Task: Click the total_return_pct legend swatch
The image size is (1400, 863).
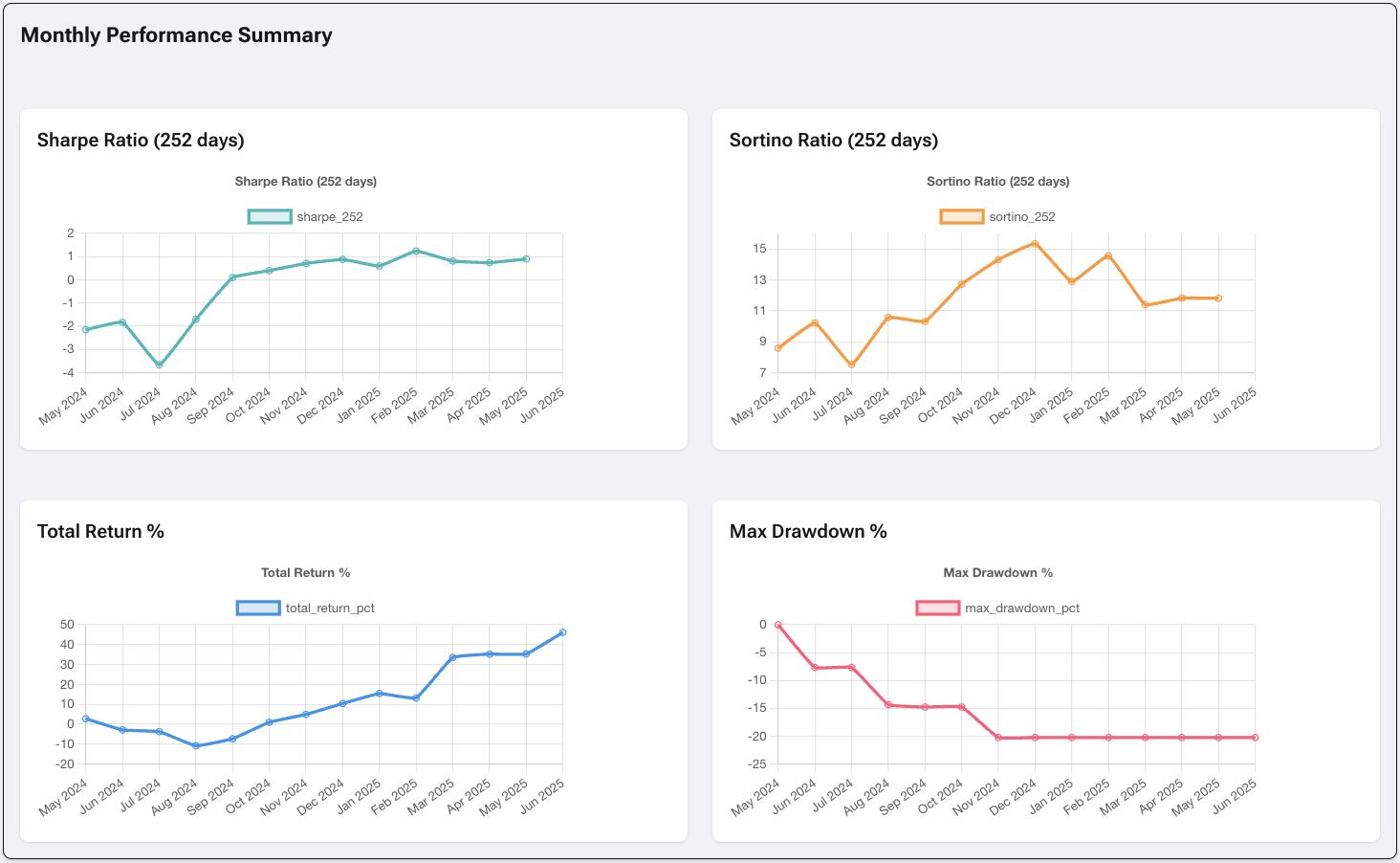Action: (x=258, y=609)
